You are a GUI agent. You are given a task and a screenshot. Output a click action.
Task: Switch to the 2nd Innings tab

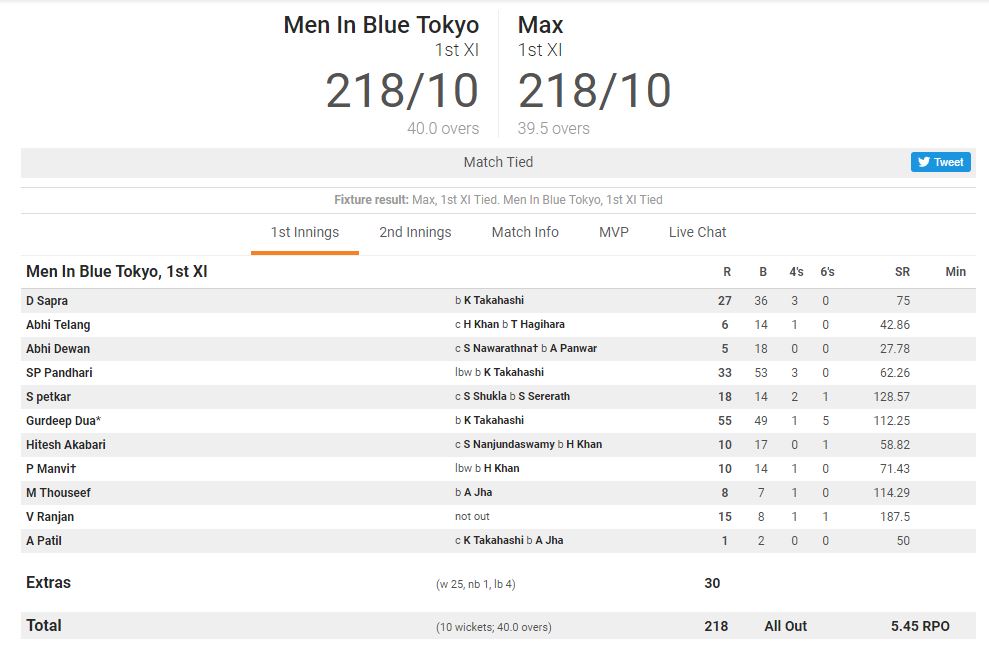(x=415, y=232)
